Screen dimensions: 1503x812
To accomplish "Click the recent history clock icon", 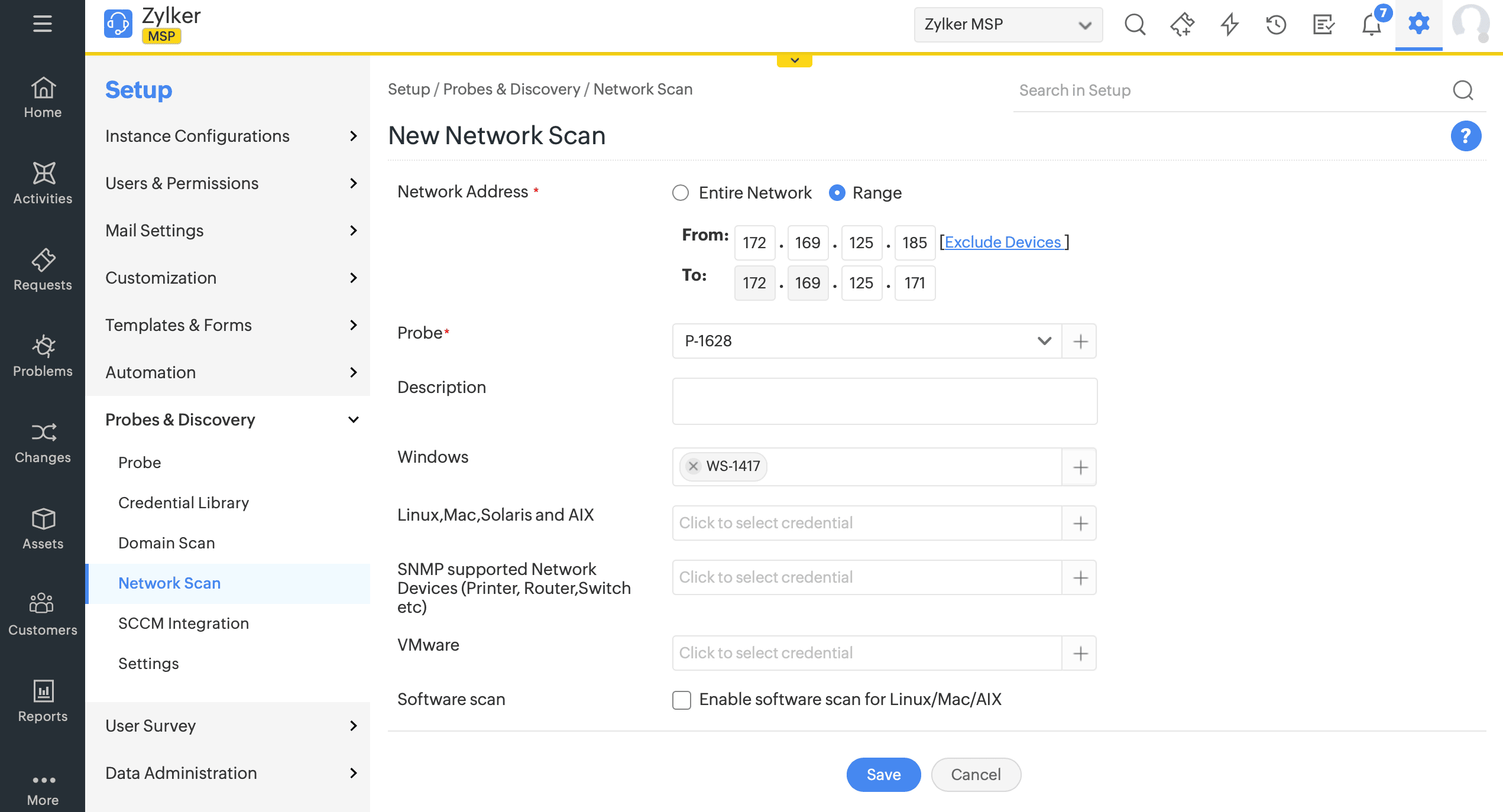I will point(1276,24).
